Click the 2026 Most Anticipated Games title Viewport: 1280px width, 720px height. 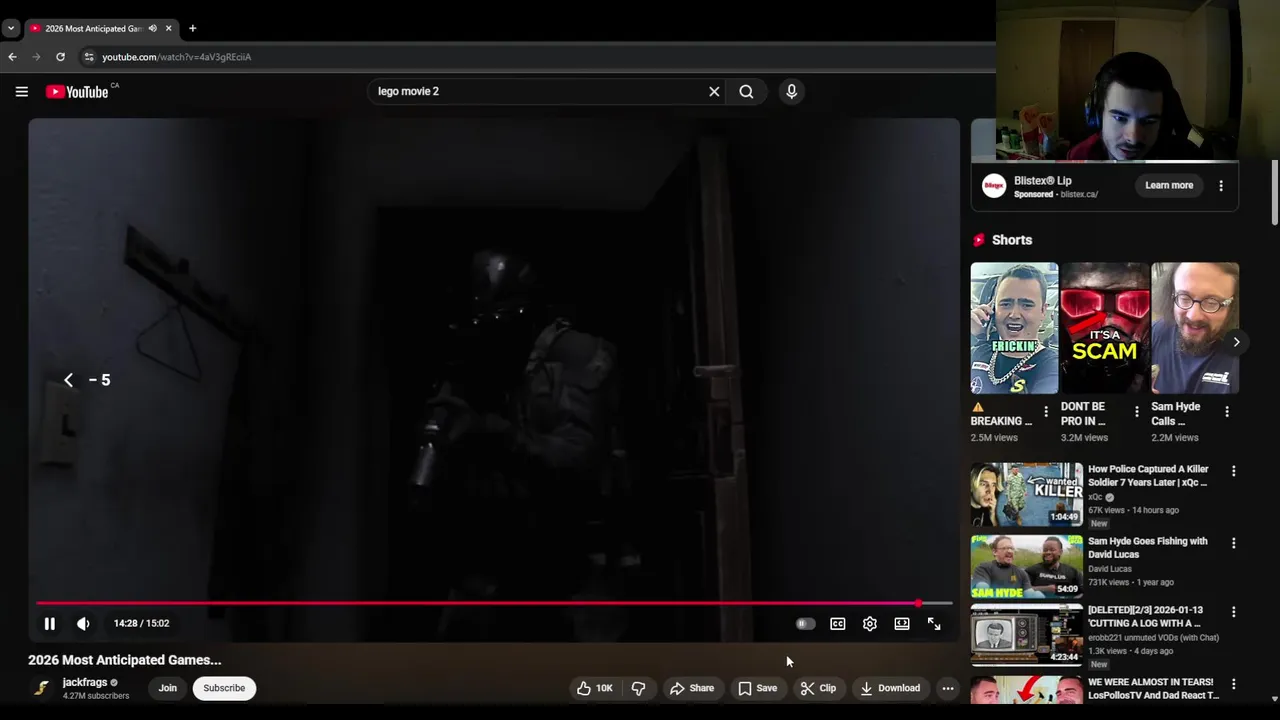point(125,660)
